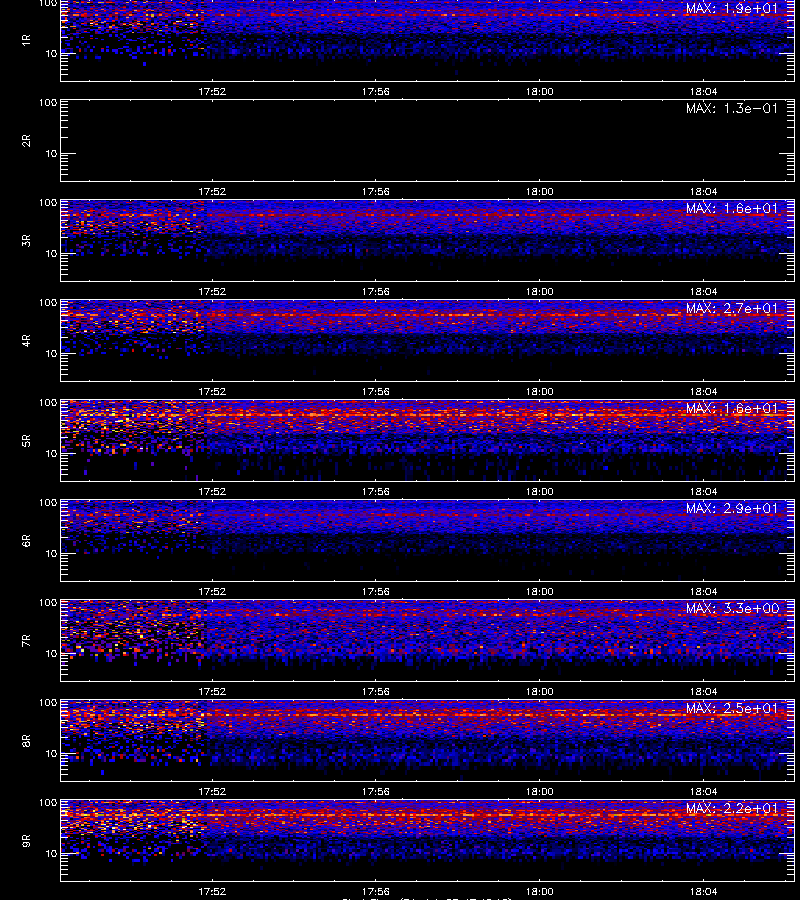Select the 'MAX: 1.6e+01' text in panel 3R
This screenshot has width=800, height=900.
tap(732, 208)
